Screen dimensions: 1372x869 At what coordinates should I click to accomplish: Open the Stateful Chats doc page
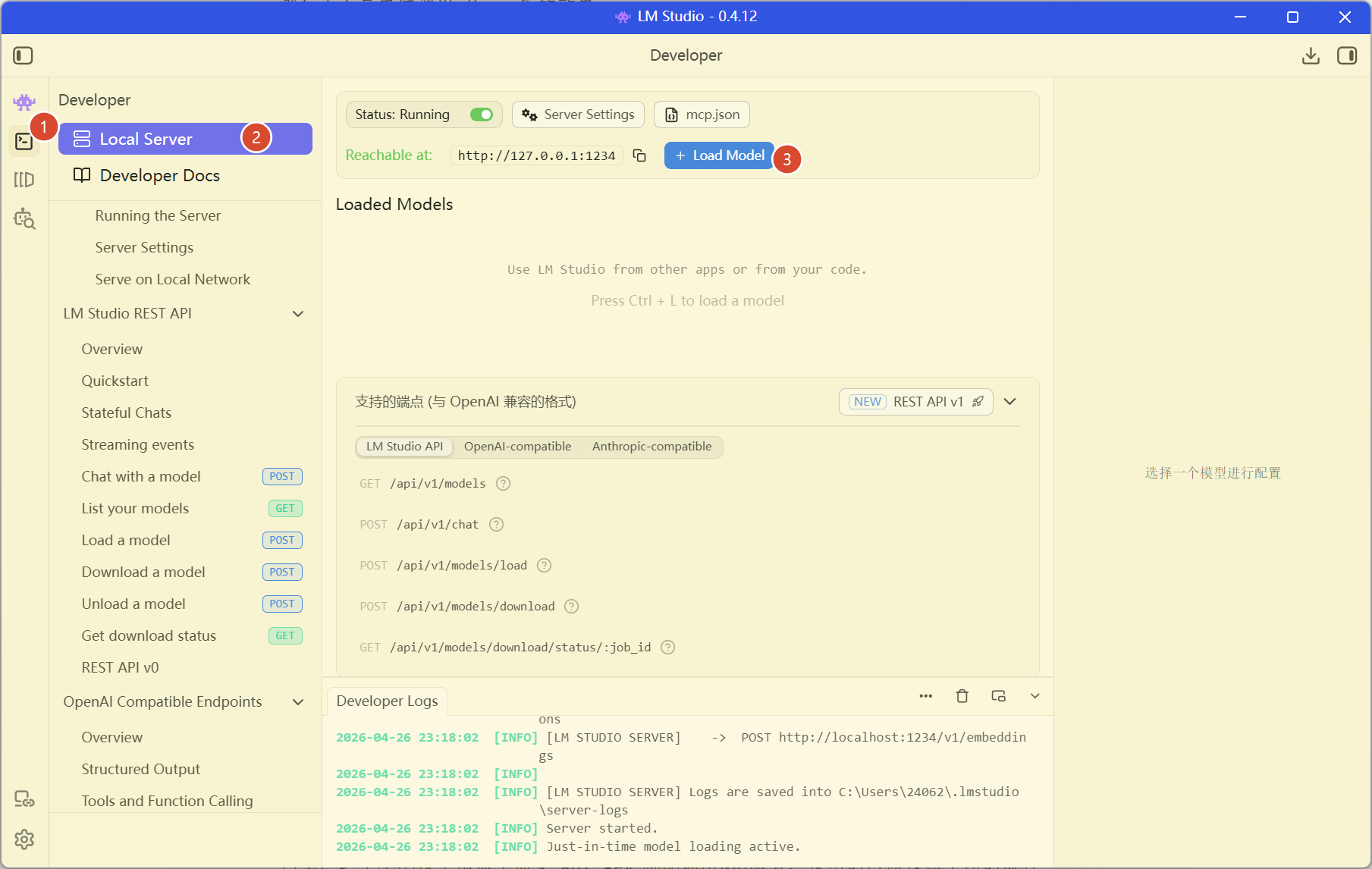click(x=127, y=413)
